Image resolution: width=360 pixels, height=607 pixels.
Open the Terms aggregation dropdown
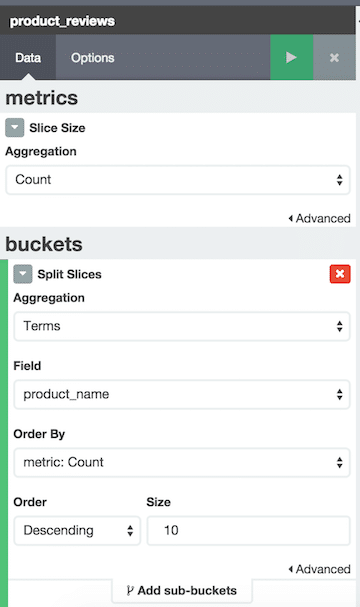coord(182,326)
